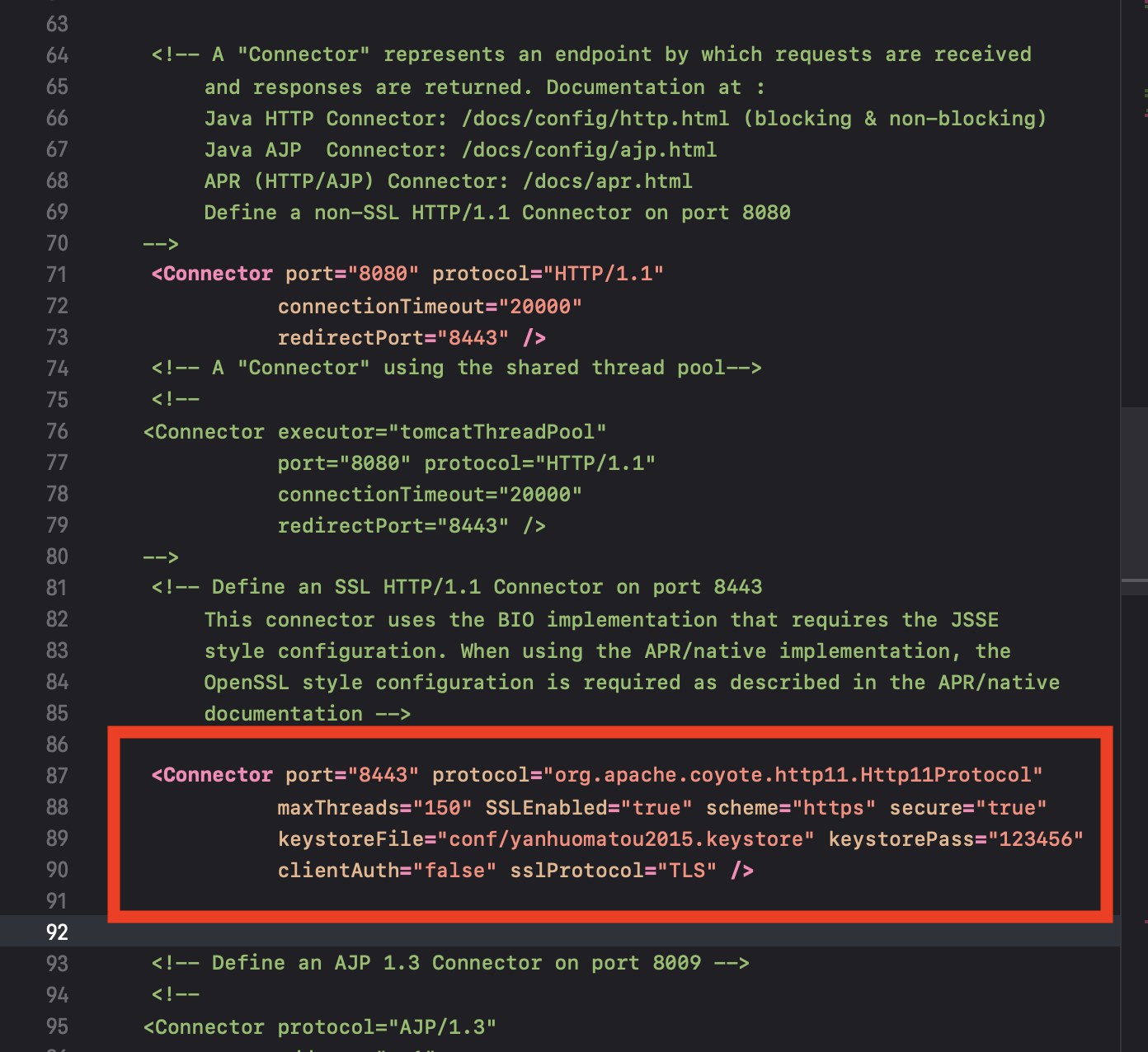Click the org.apache.coyote.http11.Http11Protocol value

pos(793,775)
